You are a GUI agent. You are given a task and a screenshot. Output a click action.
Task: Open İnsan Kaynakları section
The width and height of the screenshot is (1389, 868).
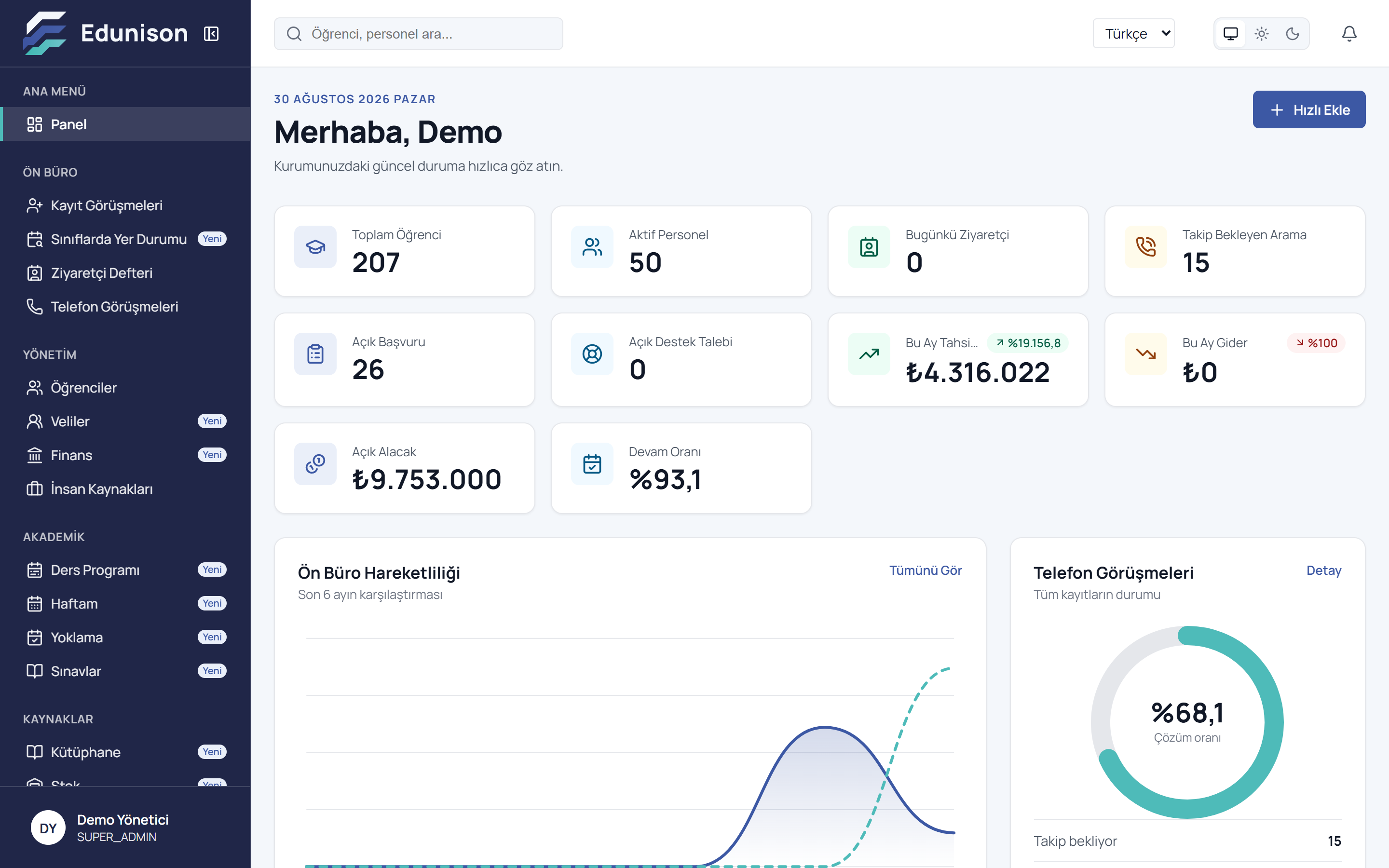click(x=126, y=489)
